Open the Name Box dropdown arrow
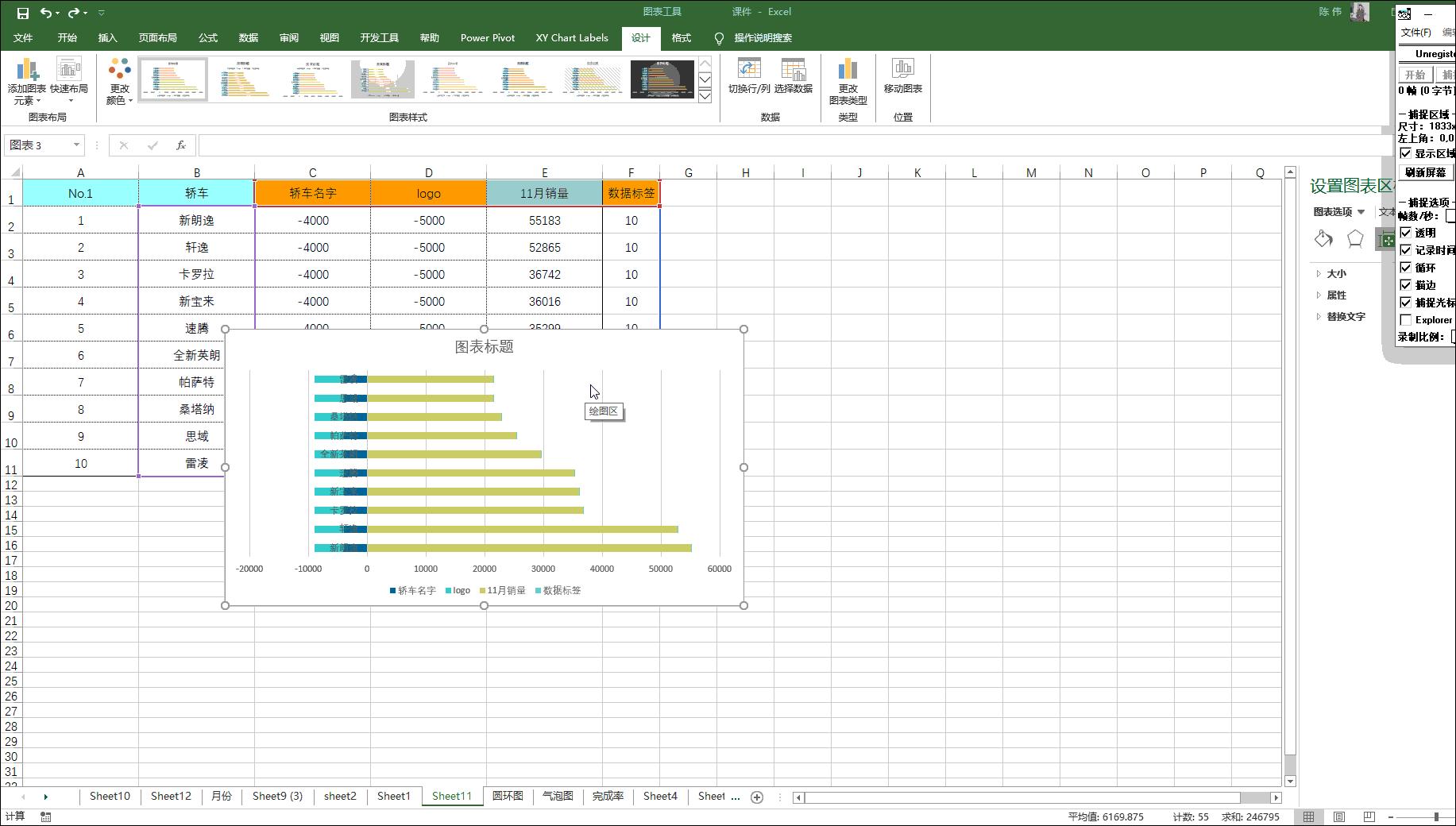The height and width of the screenshot is (826, 1456). click(x=76, y=145)
